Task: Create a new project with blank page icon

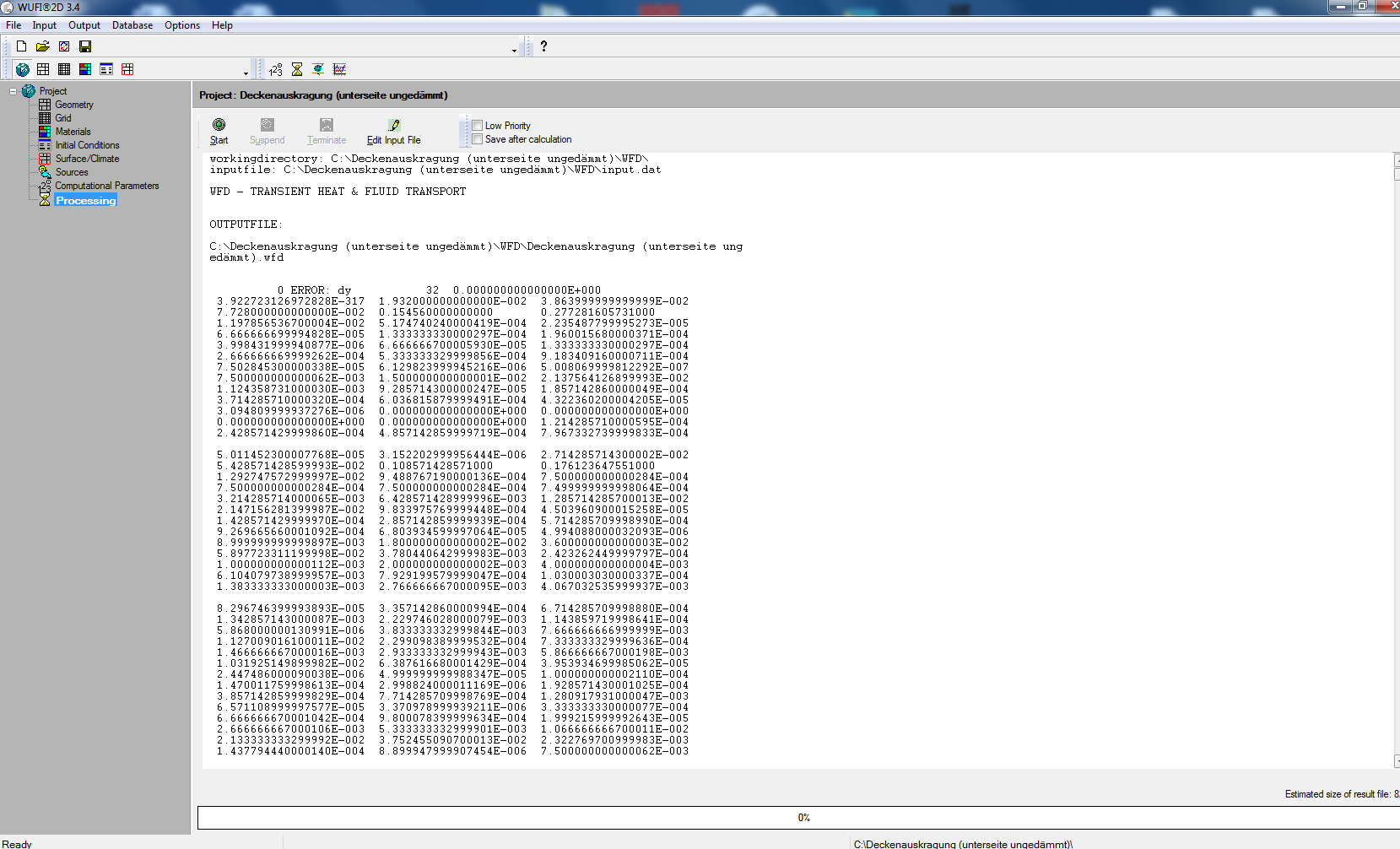Action: (22, 46)
